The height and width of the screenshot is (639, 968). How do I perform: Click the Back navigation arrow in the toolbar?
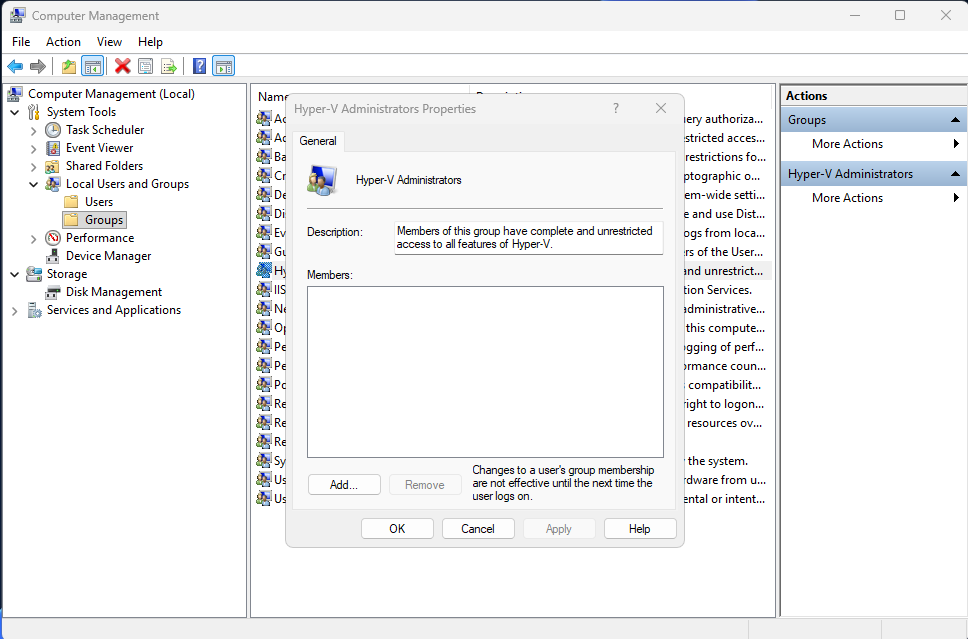click(15, 65)
